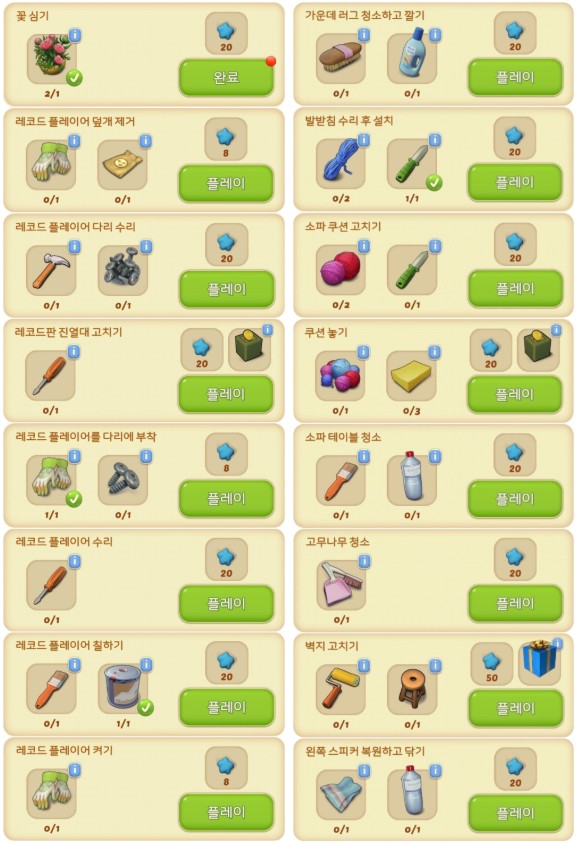Image resolution: width=578 pixels, height=844 pixels.
Task: Click the dustpan and brush in 고무나무 청소
Action: point(341,585)
